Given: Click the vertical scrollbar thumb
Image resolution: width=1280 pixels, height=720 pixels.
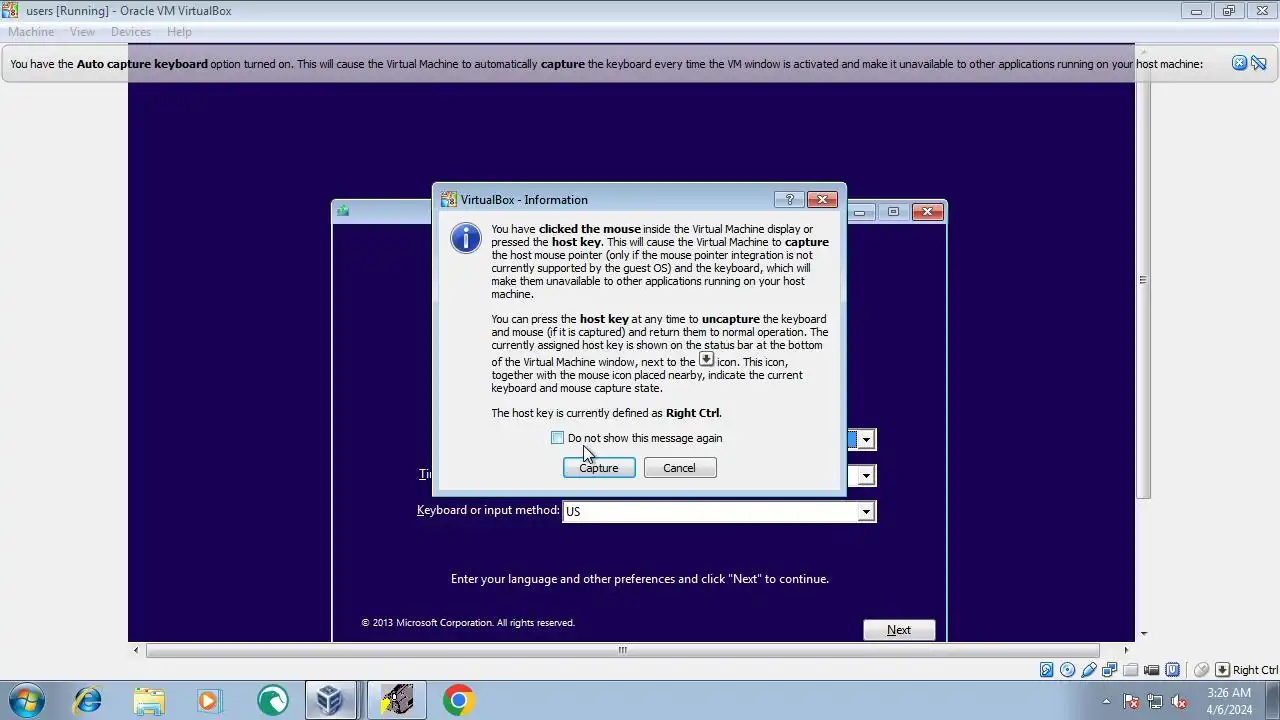Looking at the screenshot, I should point(1143,280).
